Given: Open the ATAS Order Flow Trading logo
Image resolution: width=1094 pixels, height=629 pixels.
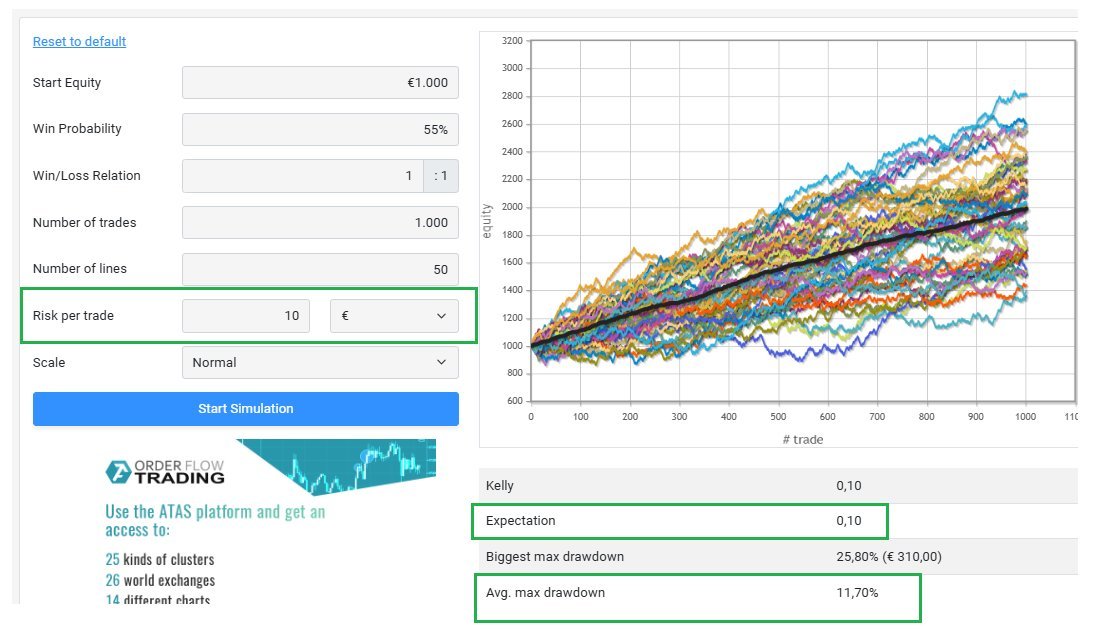Looking at the screenshot, I should (x=165, y=472).
